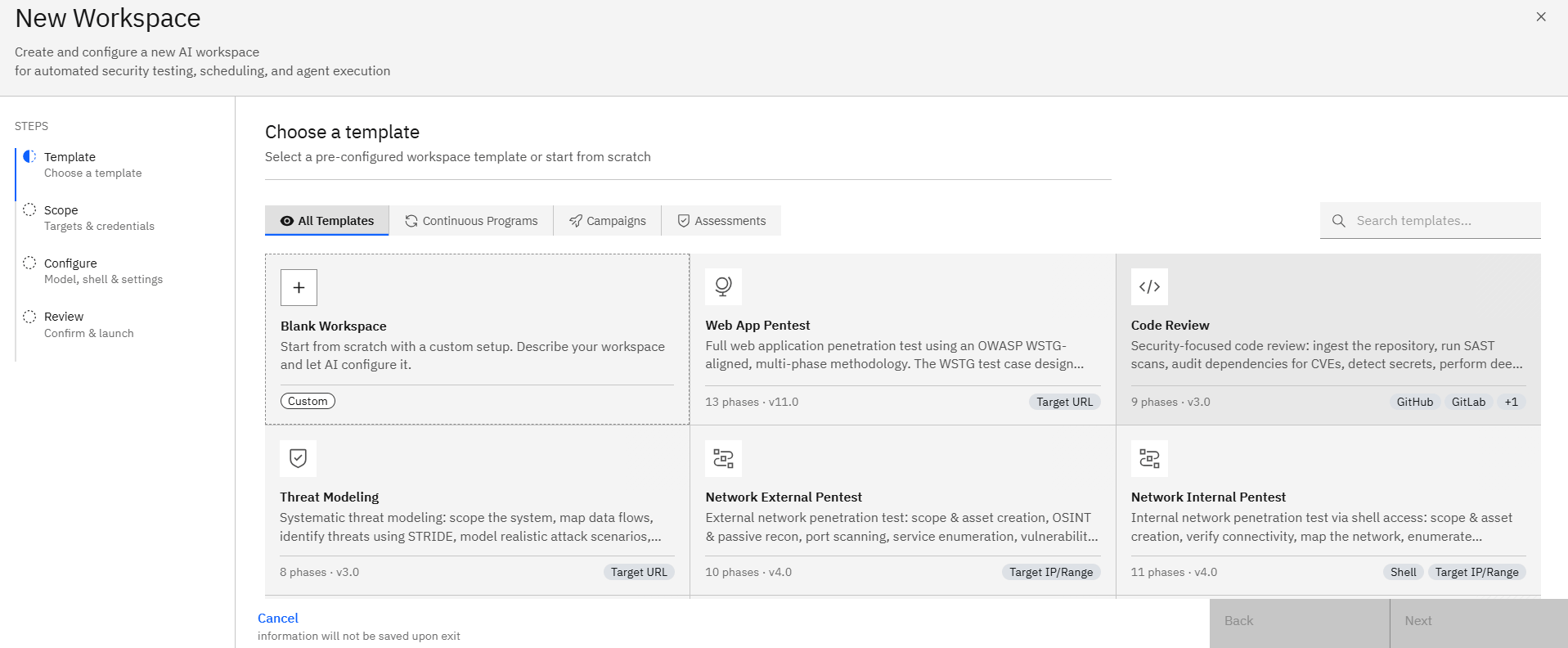Select the Web App Pentest title
Viewport: 1568px width, 648px height.
[757, 325]
